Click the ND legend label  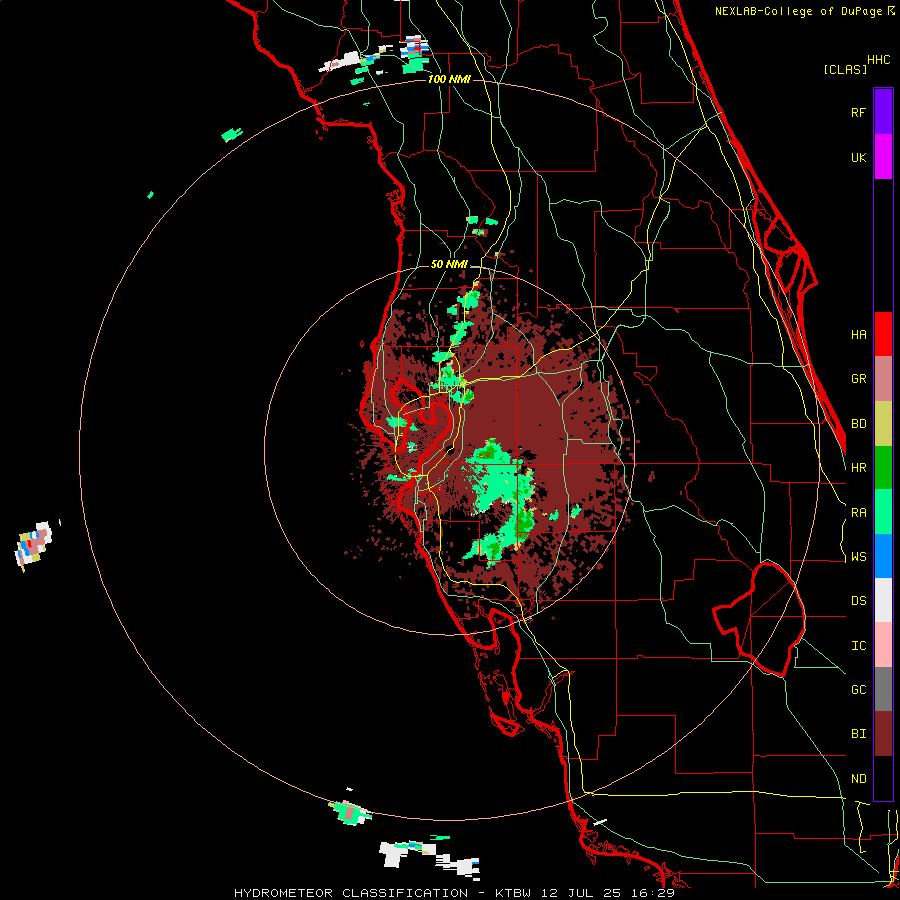tap(858, 779)
